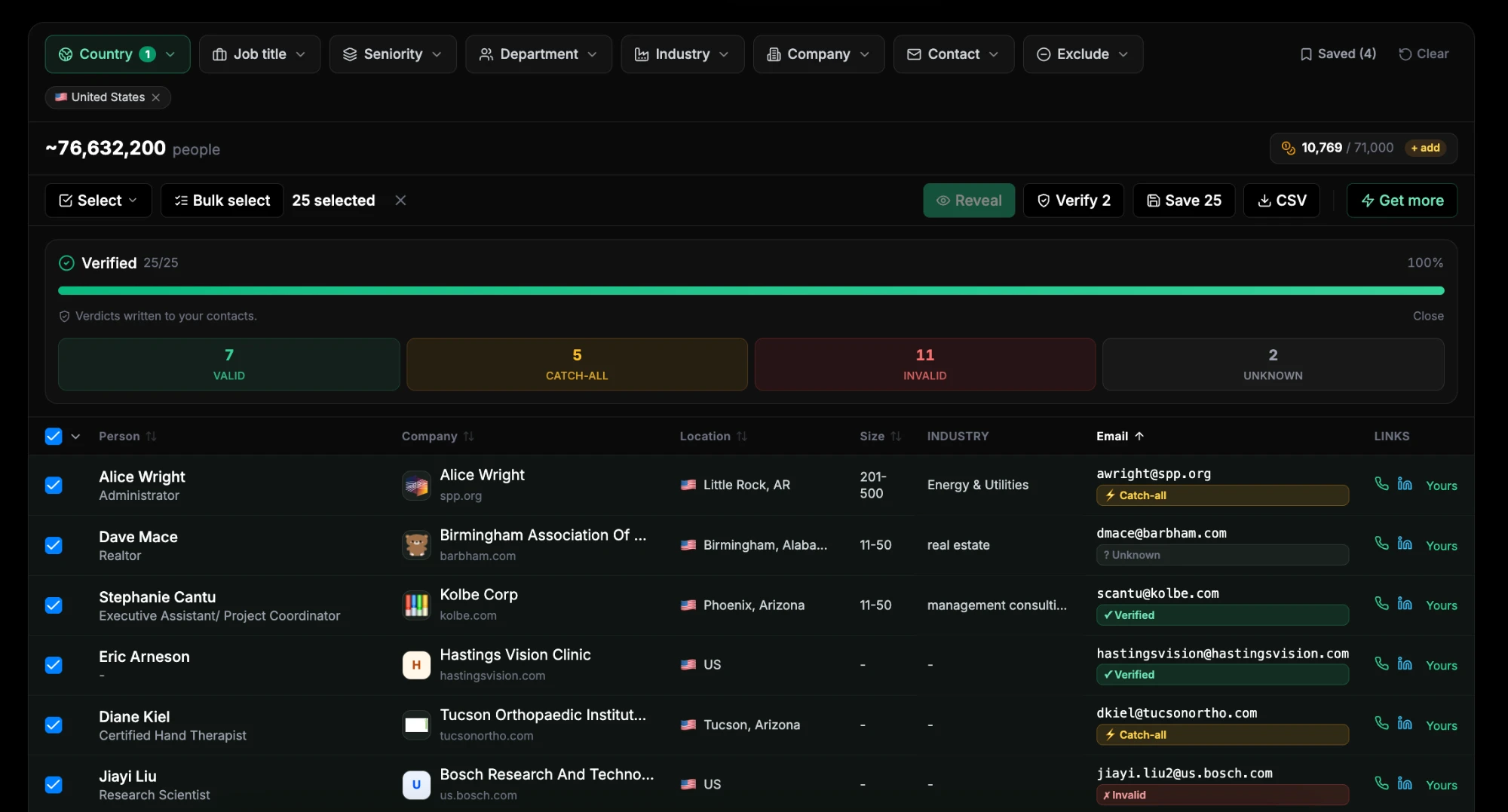
Task: Click the Verified status check icon
Action: click(x=66, y=263)
